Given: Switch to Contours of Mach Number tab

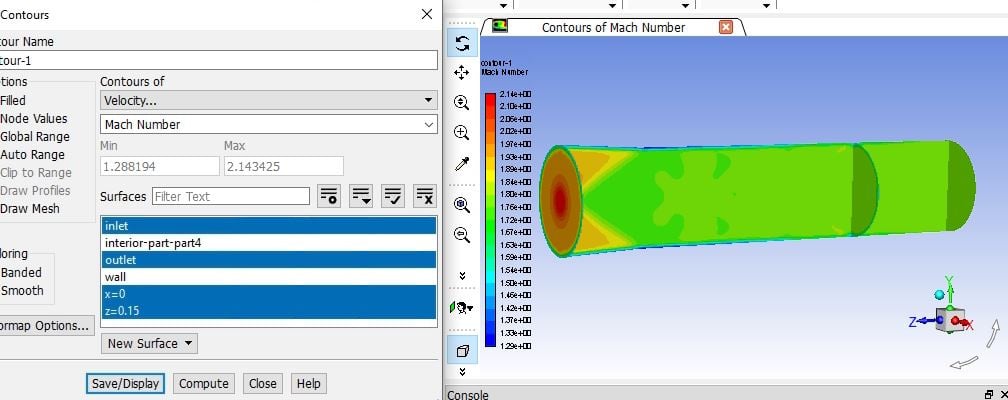Looking at the screenshot, I should coord(613,27).
